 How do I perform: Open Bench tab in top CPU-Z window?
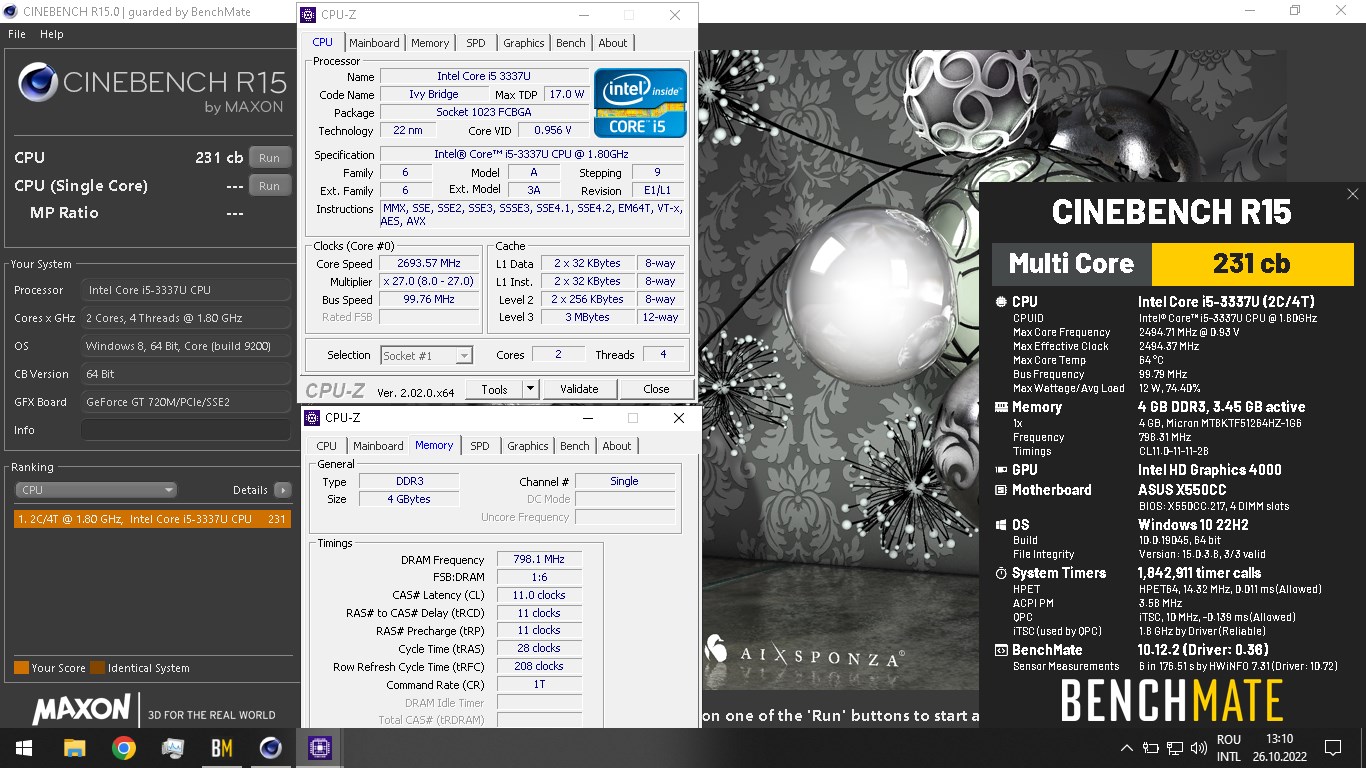(571, 43)
